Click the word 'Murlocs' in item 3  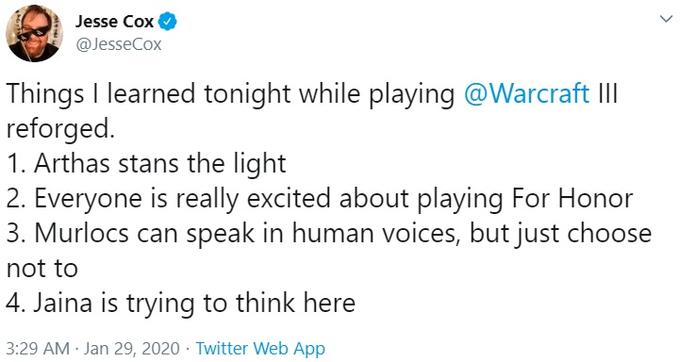tap(82, 233)
